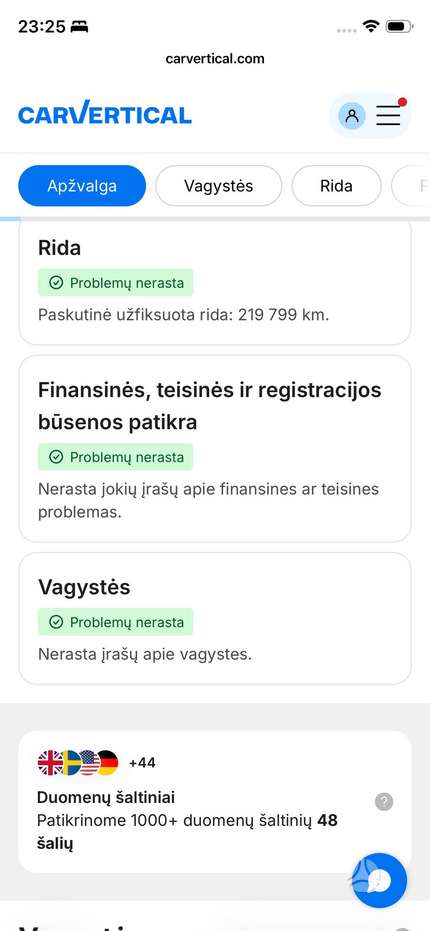430x931 pixels.
Task: Open the Duomenų šaltiniai data sources card
Action: coord(215,802)
